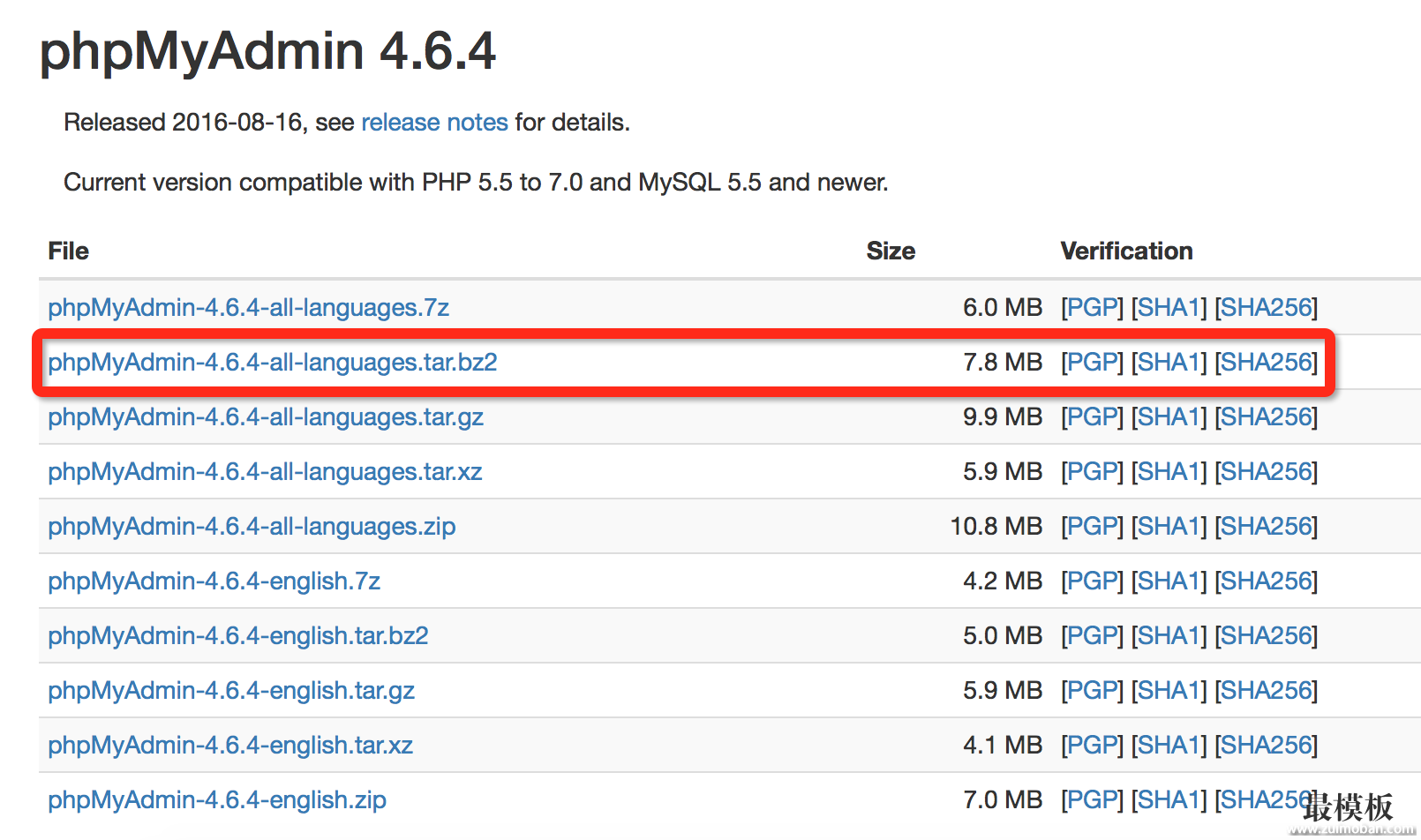The height and width of the screenshot is (840, 1421).
Task: Open PGP signature for english.tar.xz
Action: [x=1092, y=745]
